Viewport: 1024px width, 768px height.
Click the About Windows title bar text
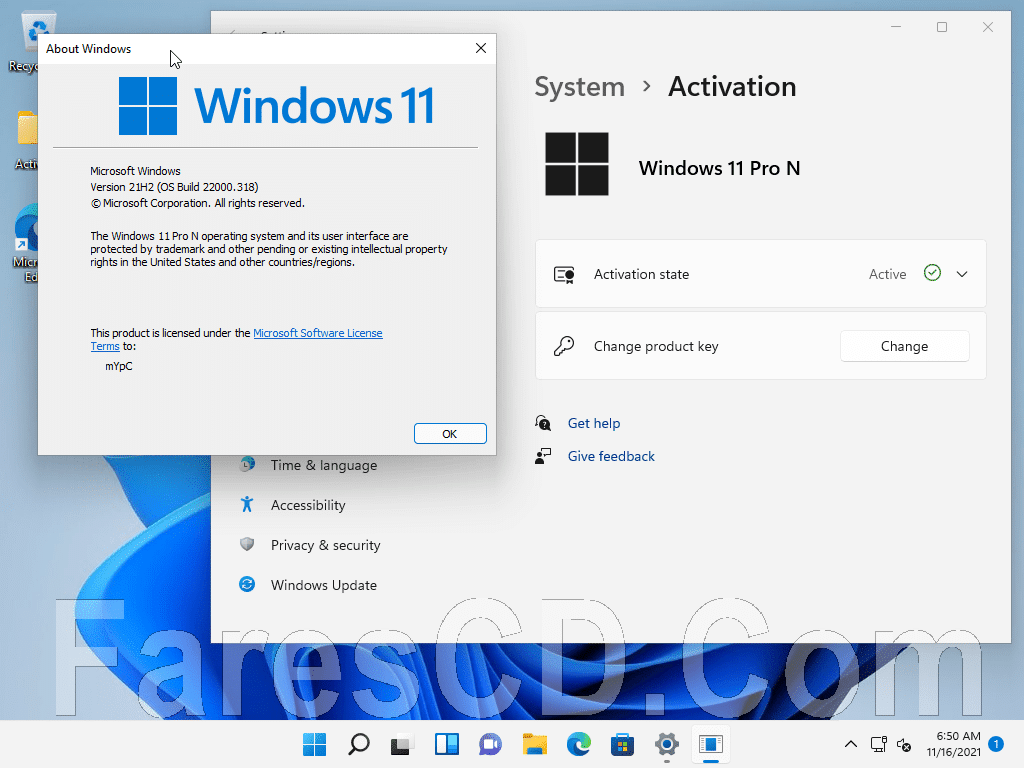[x=88, y=49]
